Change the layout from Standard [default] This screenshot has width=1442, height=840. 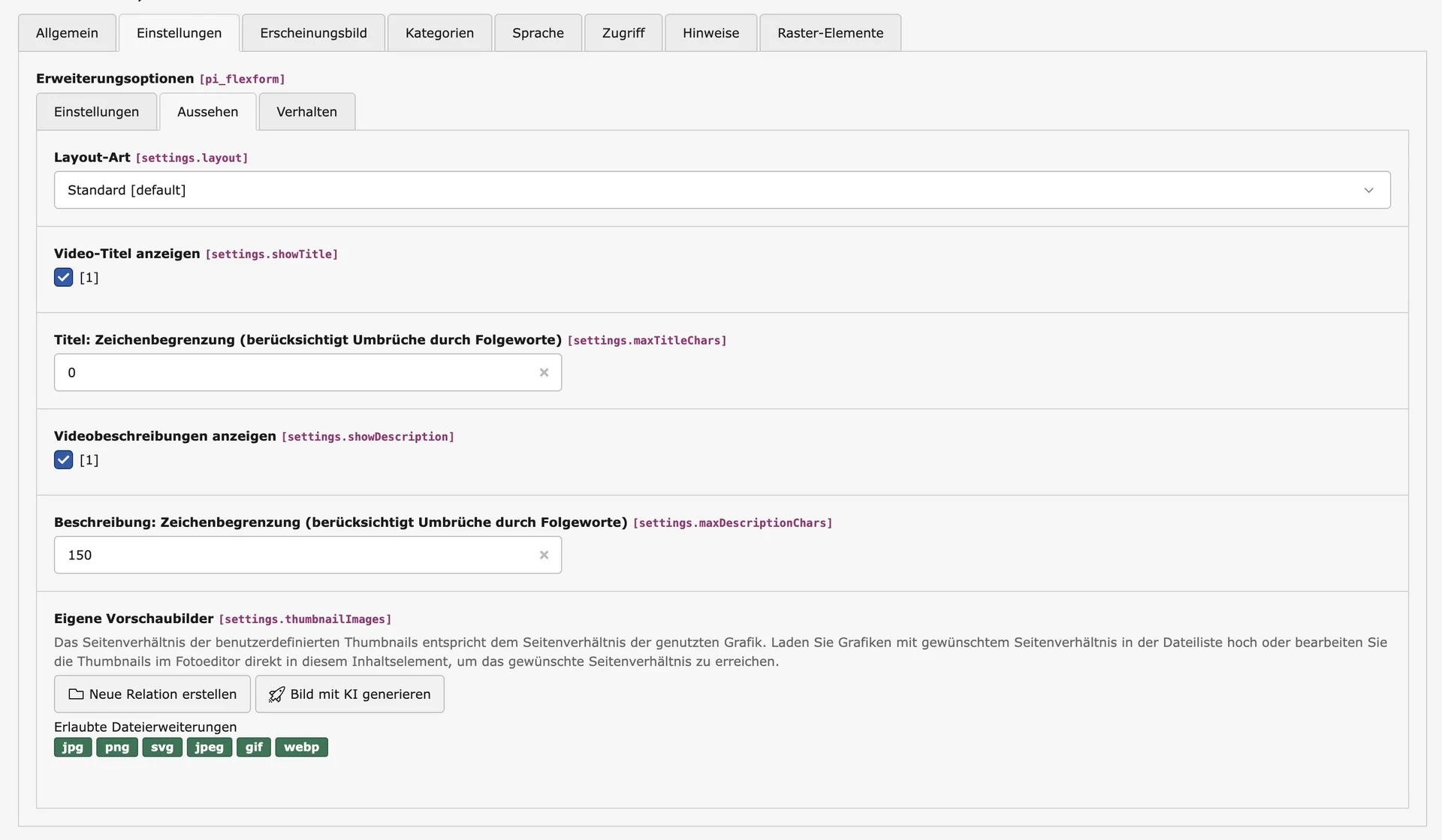pos(721,190)
